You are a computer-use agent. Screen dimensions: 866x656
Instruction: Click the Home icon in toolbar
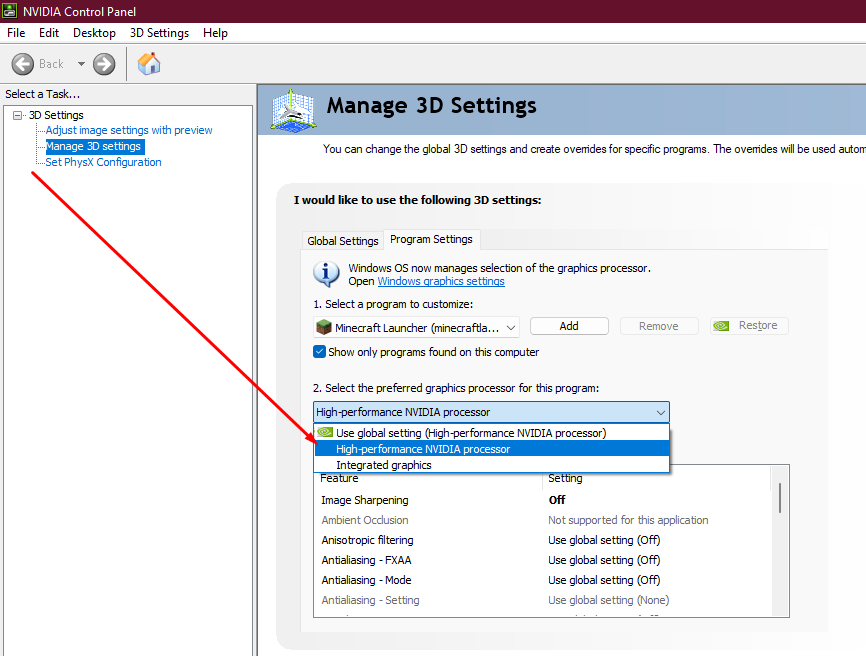149,64
